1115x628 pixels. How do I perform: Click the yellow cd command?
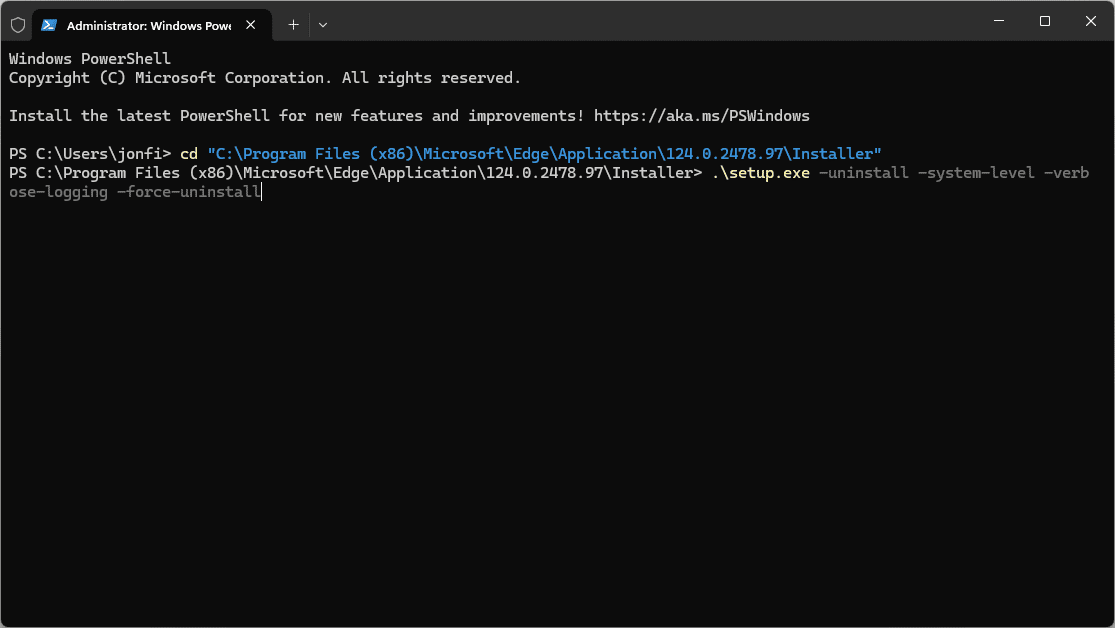[x=188, y=154]
